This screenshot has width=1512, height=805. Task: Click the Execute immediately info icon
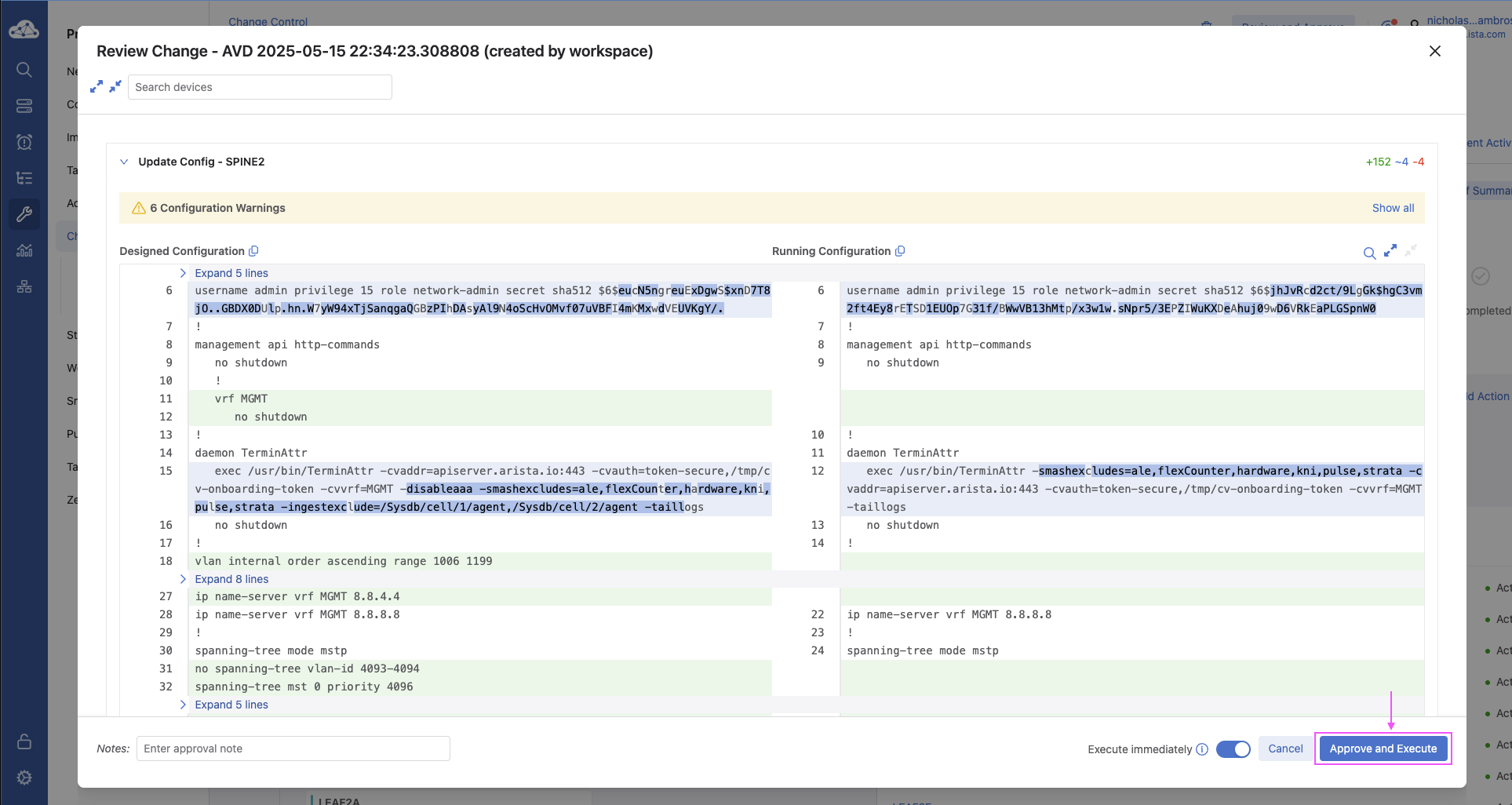pos(1202,749)
